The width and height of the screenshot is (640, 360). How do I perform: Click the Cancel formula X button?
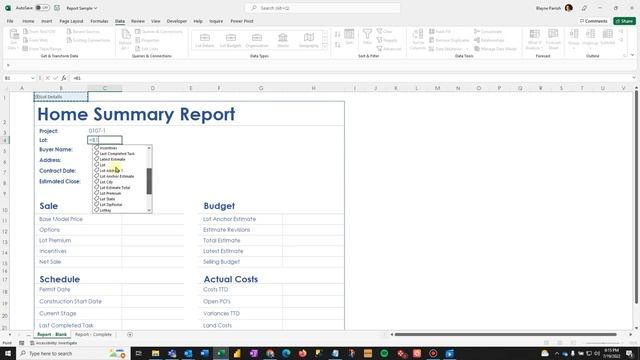click(47, 78)
